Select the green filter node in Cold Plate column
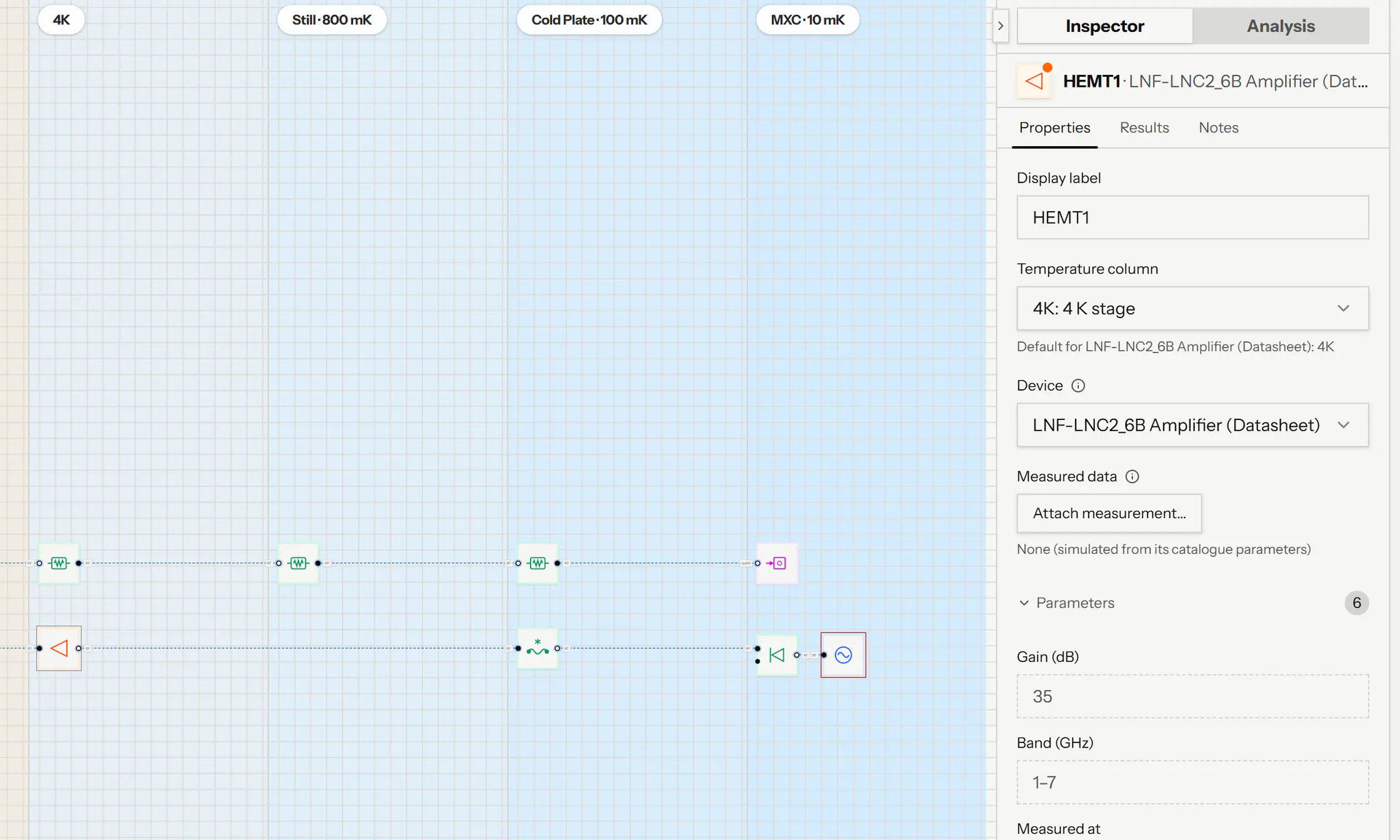1400x840 pixels. 537,648
